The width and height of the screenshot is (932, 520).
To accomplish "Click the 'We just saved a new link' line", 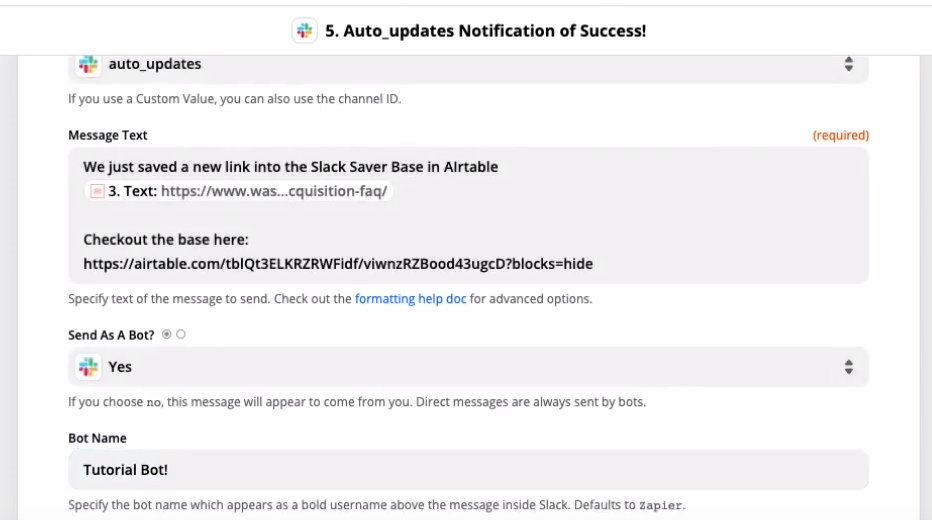I will coord(291,167).
